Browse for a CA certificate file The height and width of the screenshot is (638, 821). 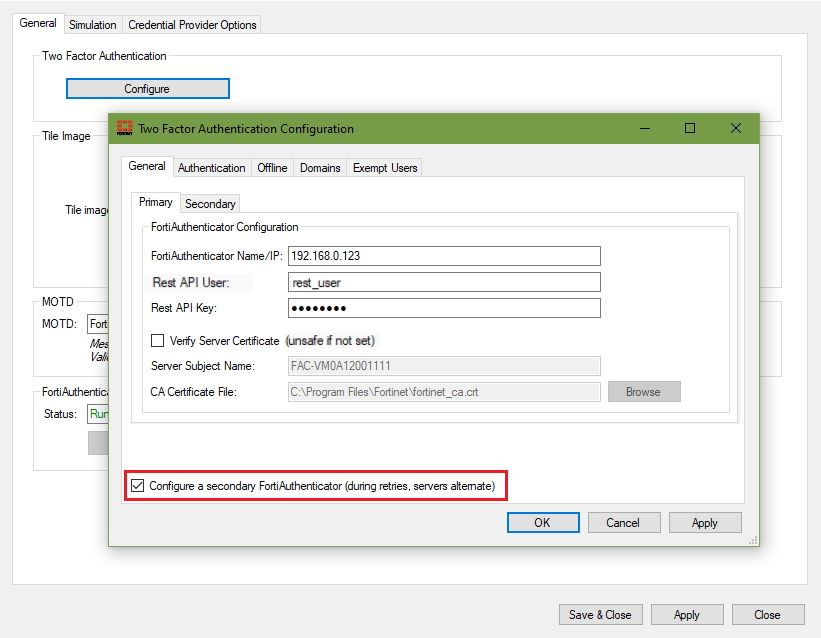coord(643,391)
